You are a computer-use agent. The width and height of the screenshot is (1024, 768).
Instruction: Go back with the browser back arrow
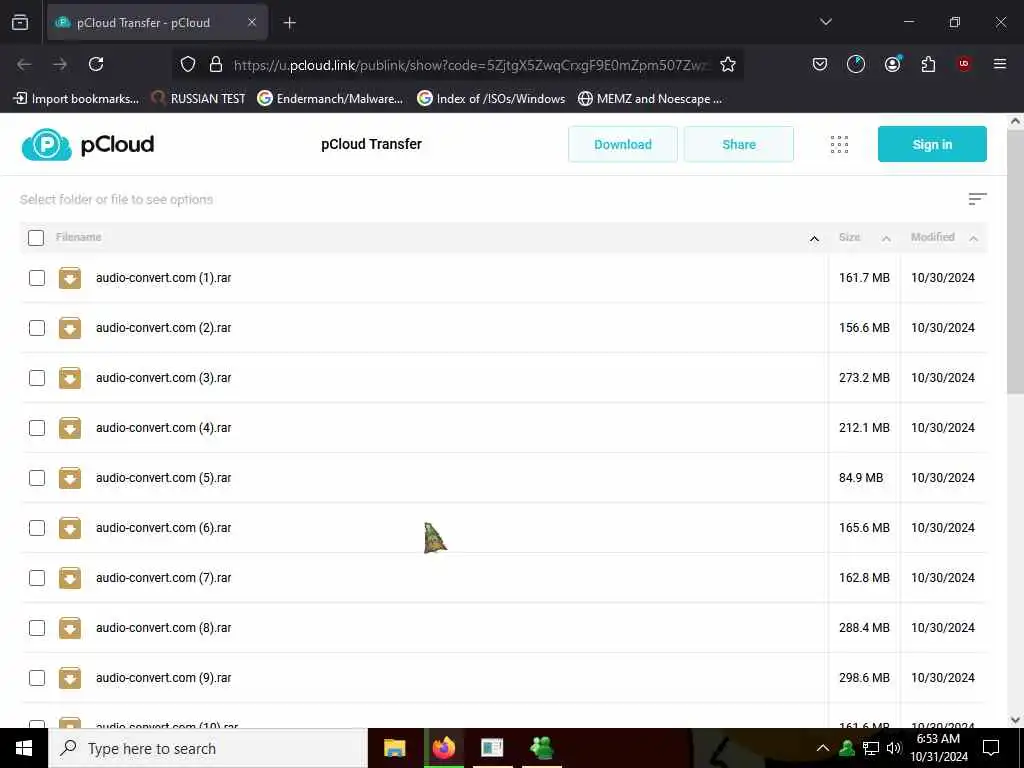[x=24, y=64]
